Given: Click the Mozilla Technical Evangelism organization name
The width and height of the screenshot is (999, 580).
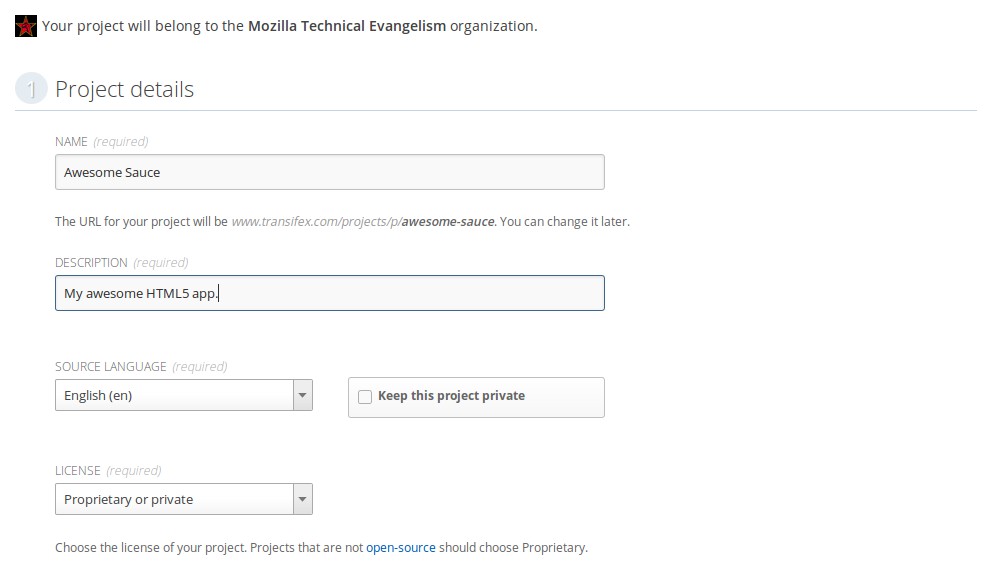Looking at the screenshot, I should (347, 26).
